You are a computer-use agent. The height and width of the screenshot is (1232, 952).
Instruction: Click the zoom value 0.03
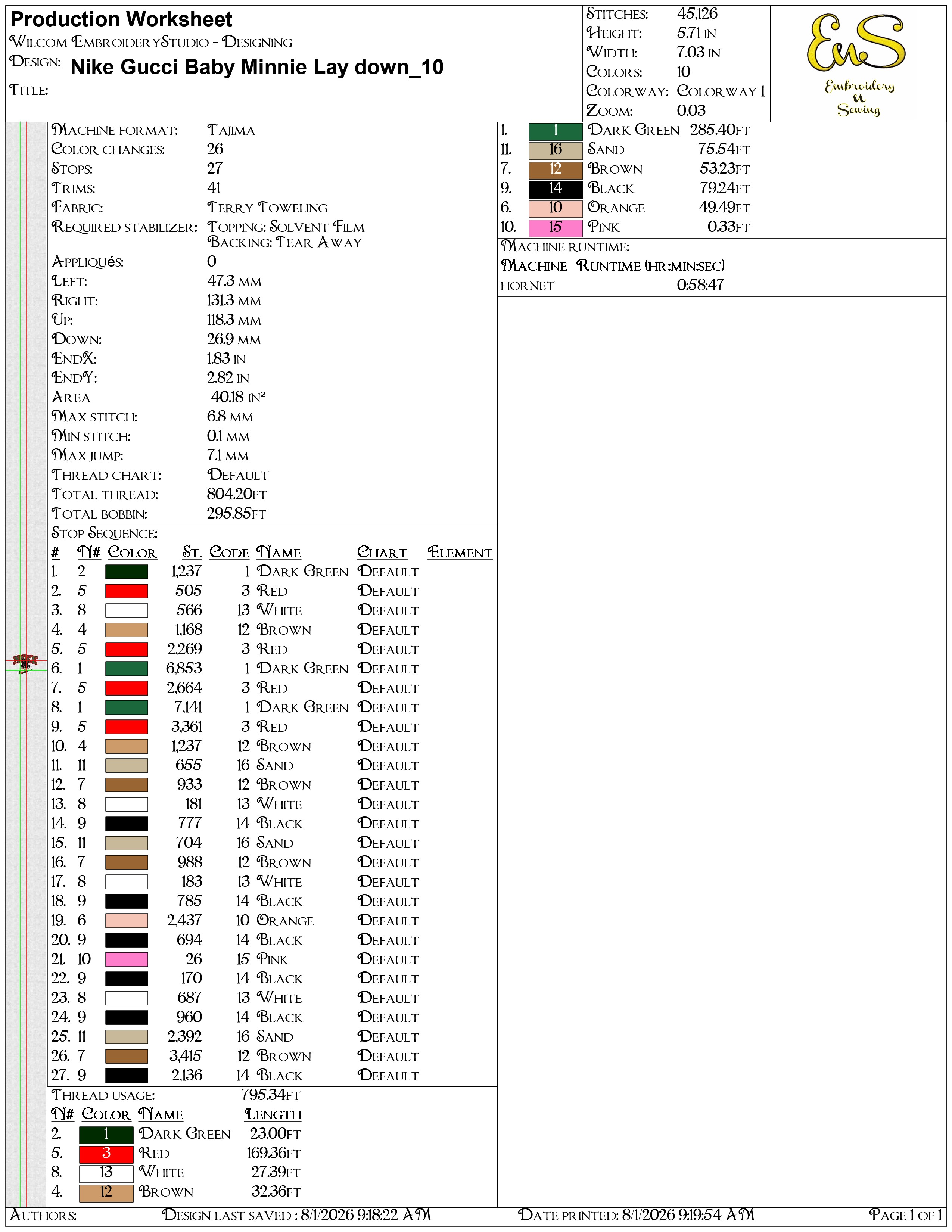(x=691, y=111)
